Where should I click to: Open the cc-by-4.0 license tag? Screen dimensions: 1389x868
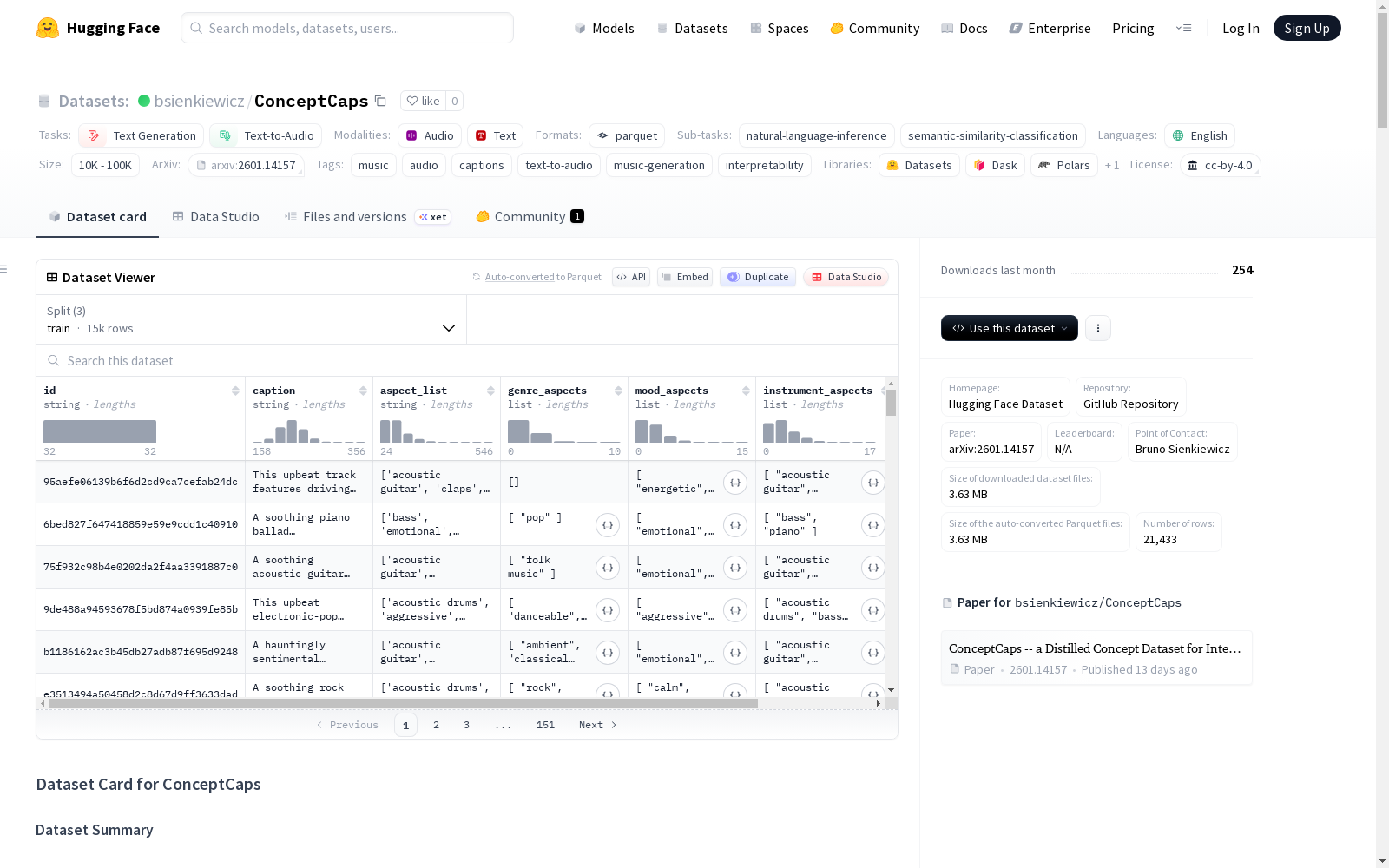click(1220, 165)
